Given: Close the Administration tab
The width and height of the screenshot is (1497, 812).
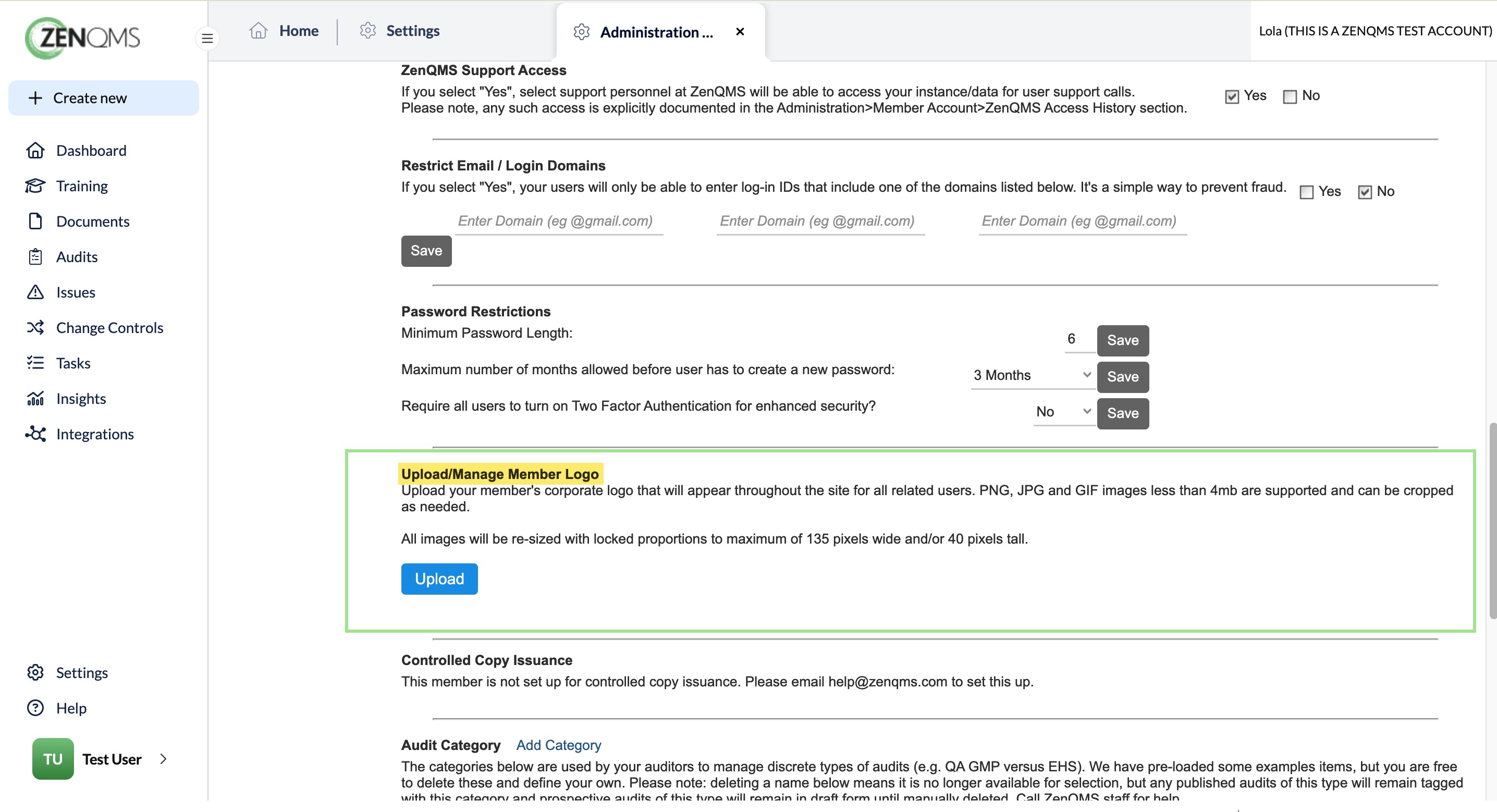Looking at the screenshot, I should pyautogui.click(x=740, y=32).
